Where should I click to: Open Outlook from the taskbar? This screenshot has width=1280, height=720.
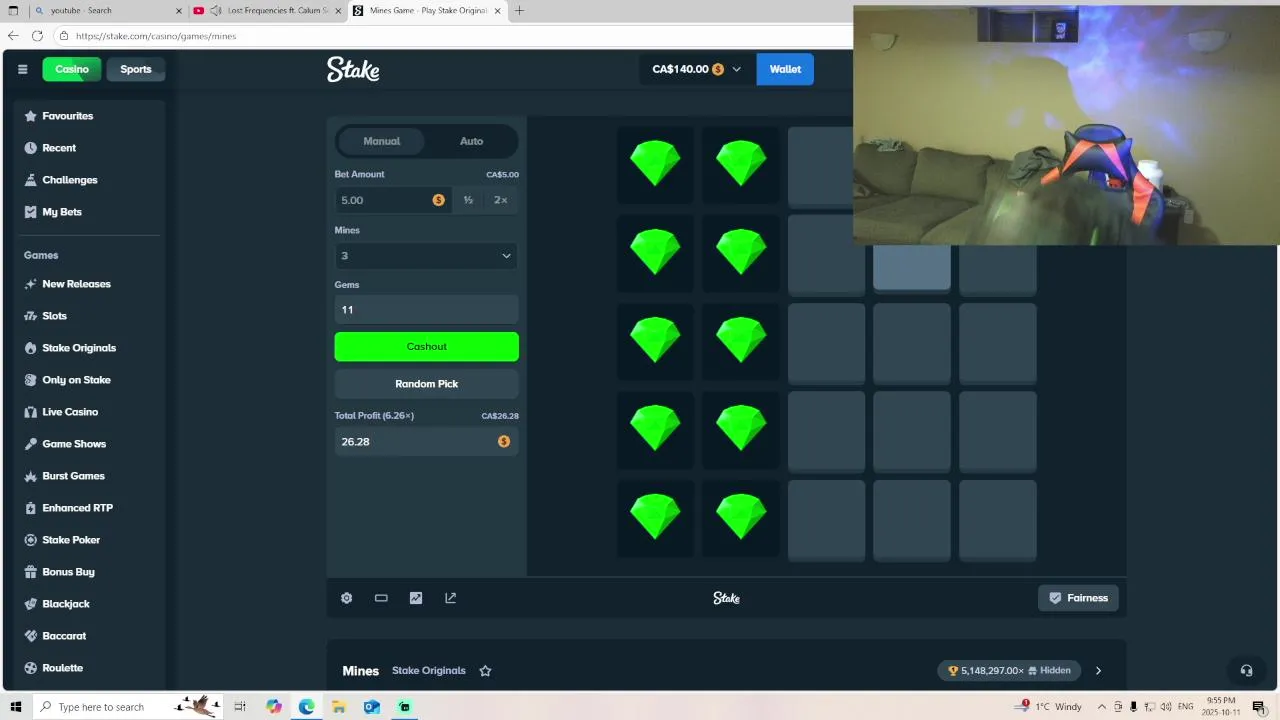pyautogui.click(x=372, y=706)
